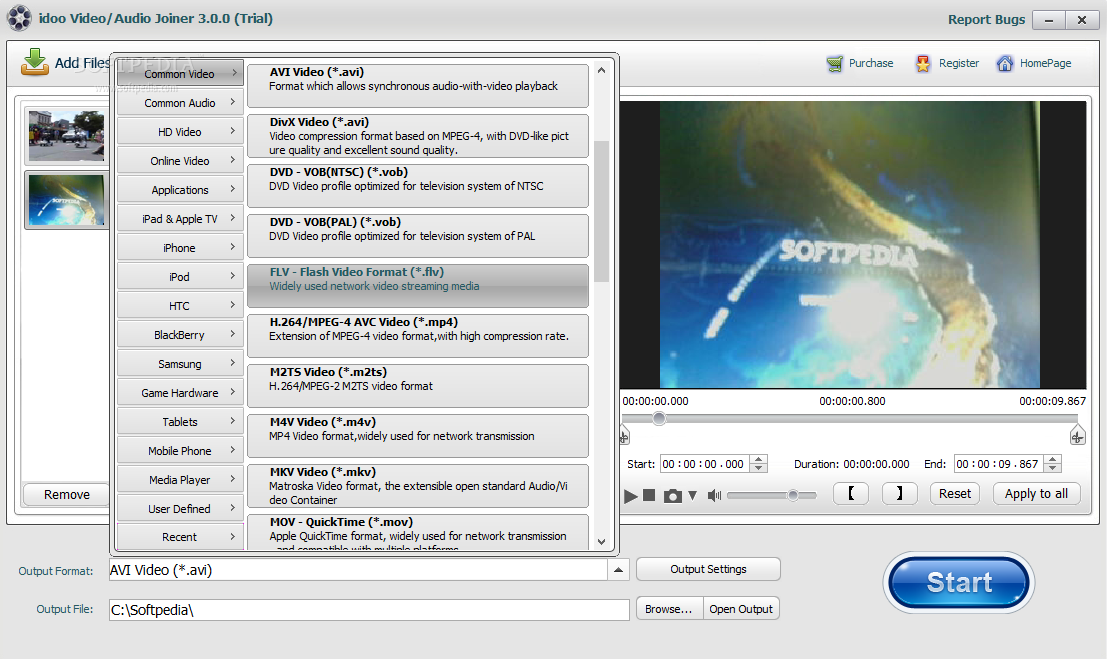Viewport: 1107px width, 659px height.
Task: Select the Softpedia globe video thumbnail
Action: click(x=66, y=200)
